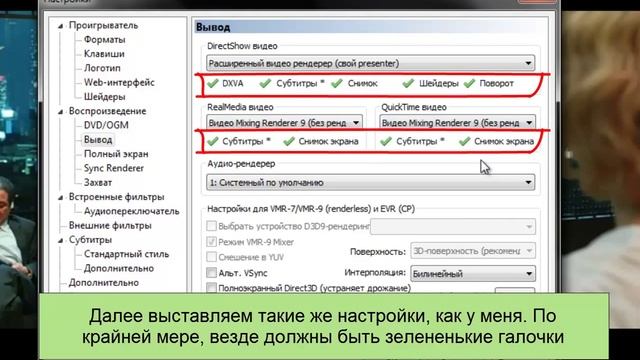The width and height of the screenshot is (640, 360).
Task: Open Полный экран settings
Action: point(116,154)
